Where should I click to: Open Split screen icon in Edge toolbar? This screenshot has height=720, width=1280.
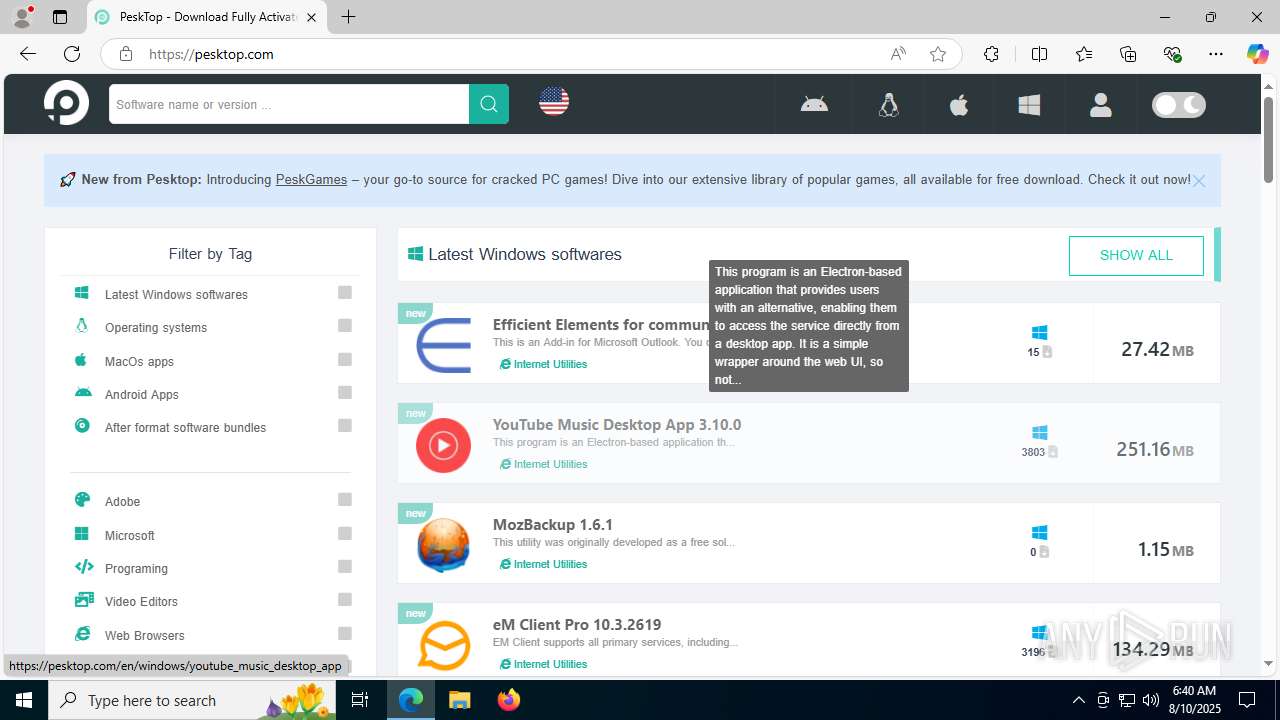tap(1039, 54)
